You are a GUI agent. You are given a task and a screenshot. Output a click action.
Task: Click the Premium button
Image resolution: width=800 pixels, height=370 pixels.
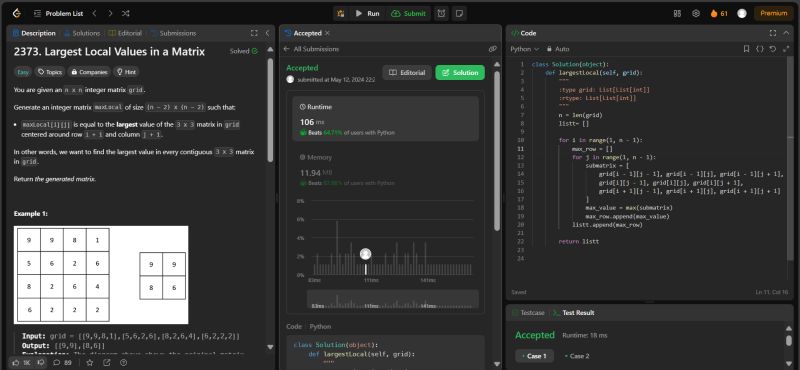[773, 14]
